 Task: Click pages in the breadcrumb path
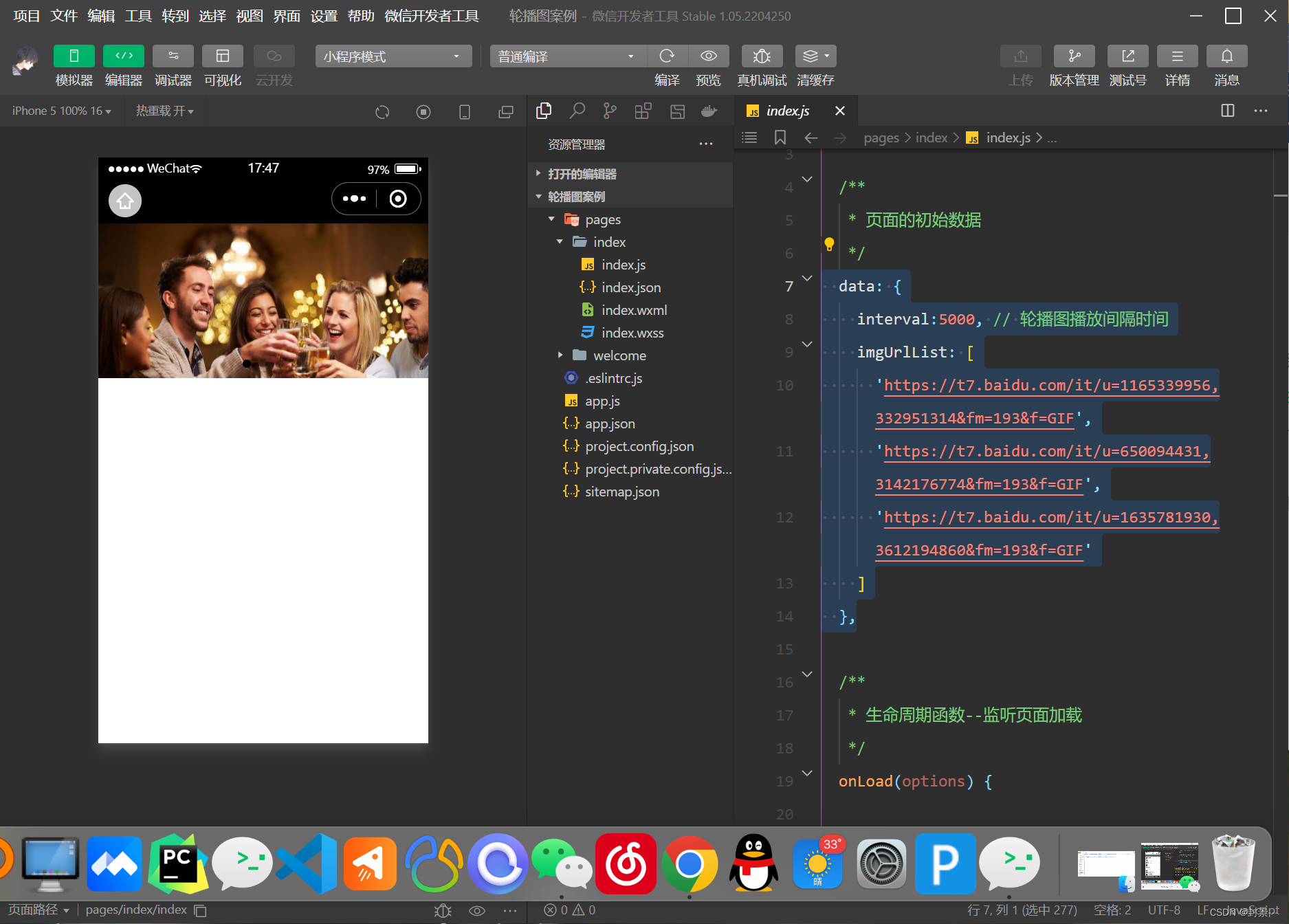[x=881, y=137]
